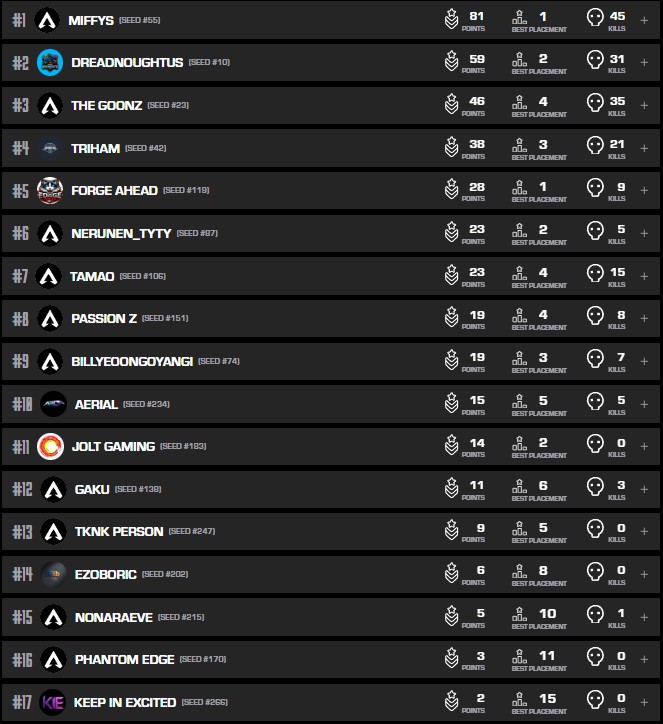This screenshot has width=663, height=724.
Task: Expand Gaku team details
Action: coord(644,489)
